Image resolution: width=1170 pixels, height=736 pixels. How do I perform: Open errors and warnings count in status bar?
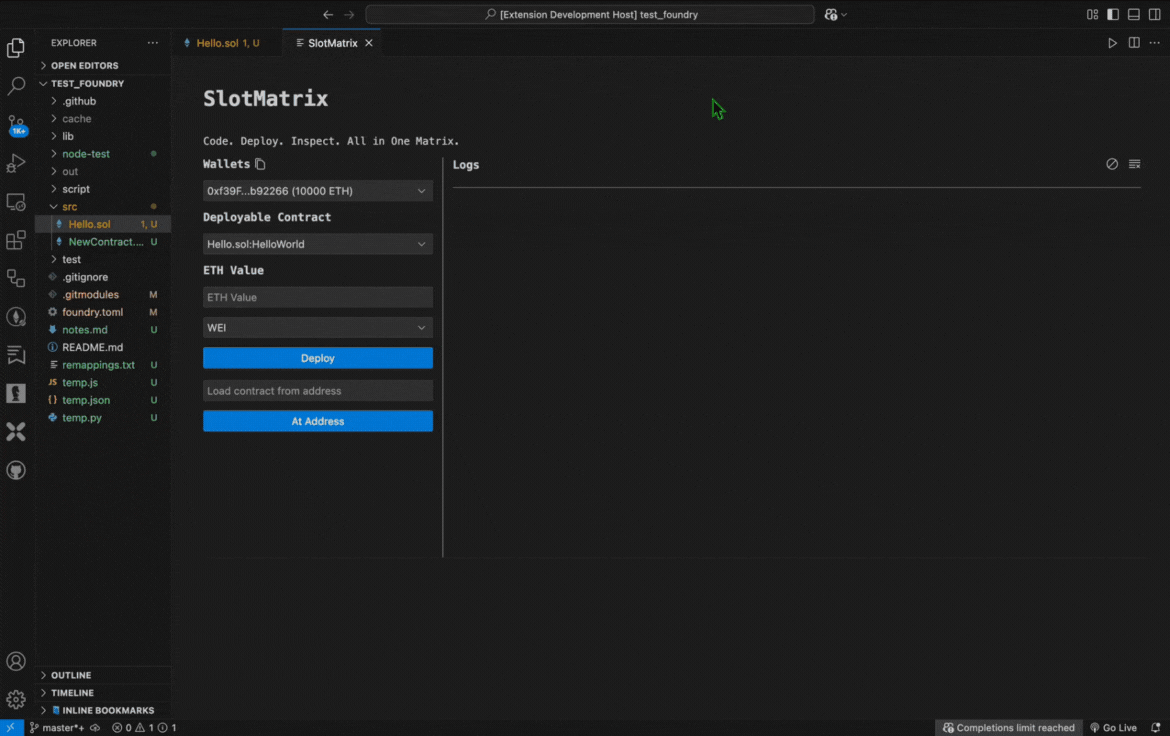point(144,728)
